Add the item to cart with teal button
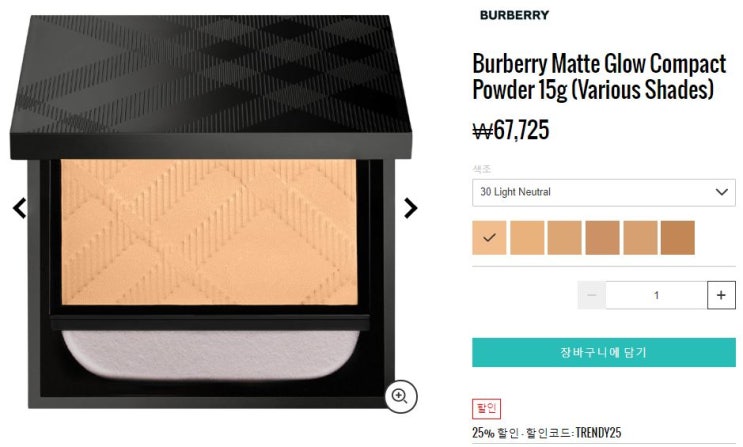Image resolution: width=743 pixels, height=447 pixels. tap(604, 352)
